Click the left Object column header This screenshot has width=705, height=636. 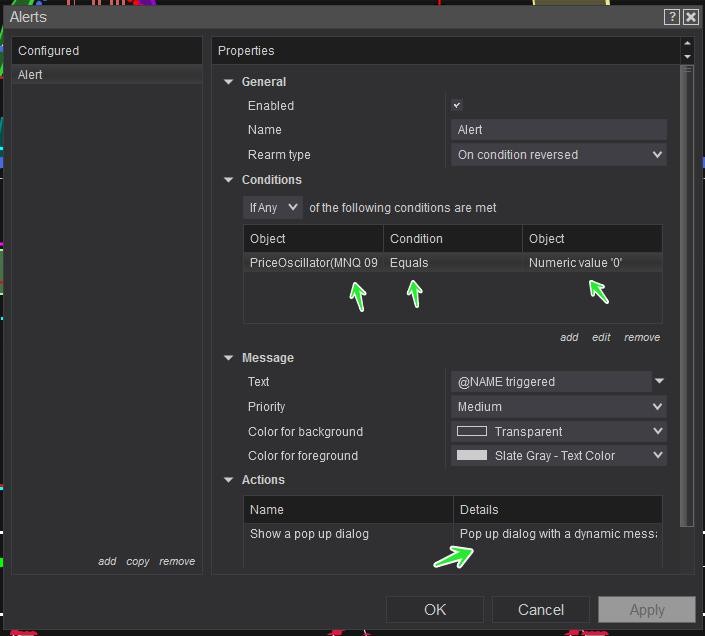(313, 239)
